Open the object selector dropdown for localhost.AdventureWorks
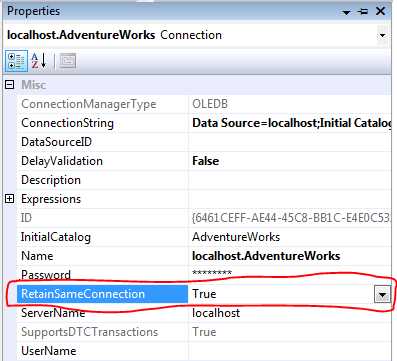 pos(383,35)
